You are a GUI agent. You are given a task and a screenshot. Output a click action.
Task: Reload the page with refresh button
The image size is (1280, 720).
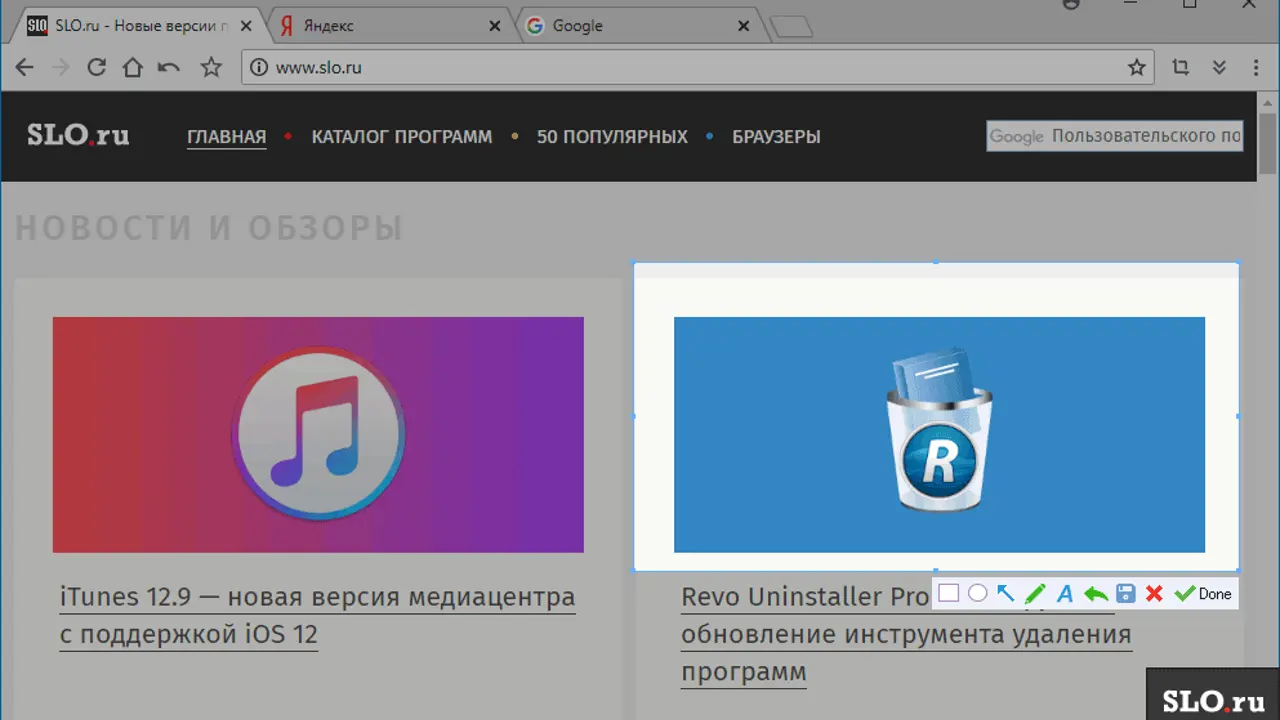point(96,68)
